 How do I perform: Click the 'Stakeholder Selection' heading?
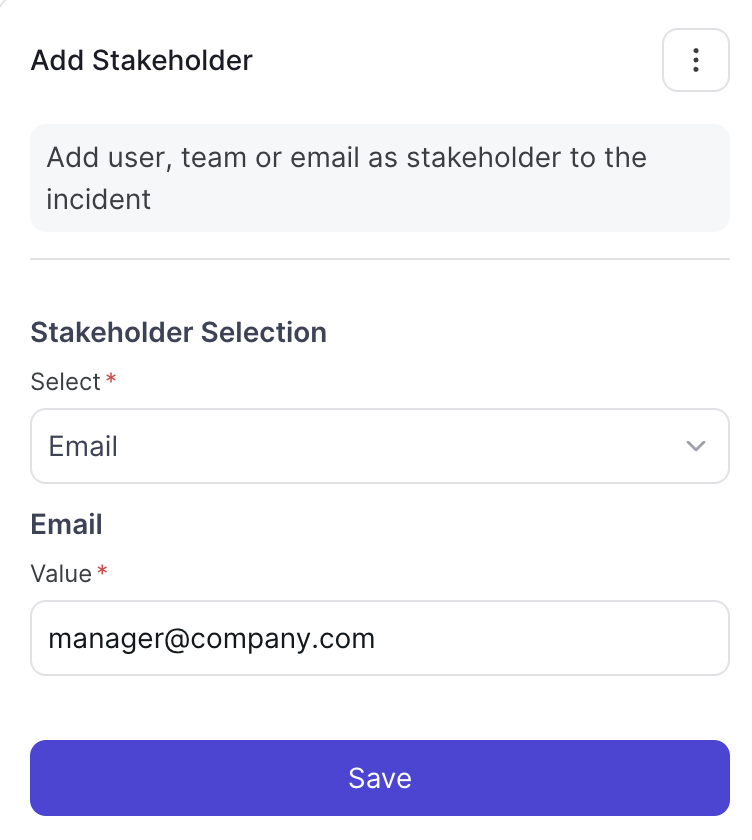(178, 332)
